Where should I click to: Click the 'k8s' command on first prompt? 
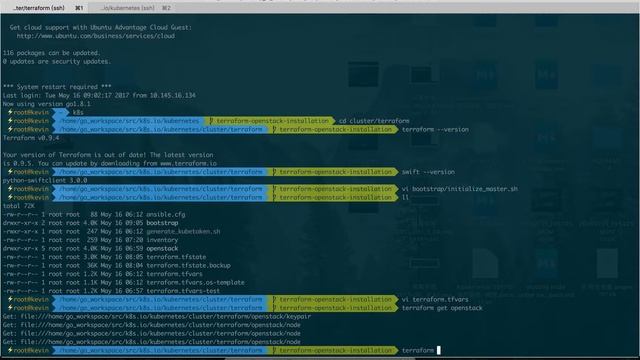78,112
